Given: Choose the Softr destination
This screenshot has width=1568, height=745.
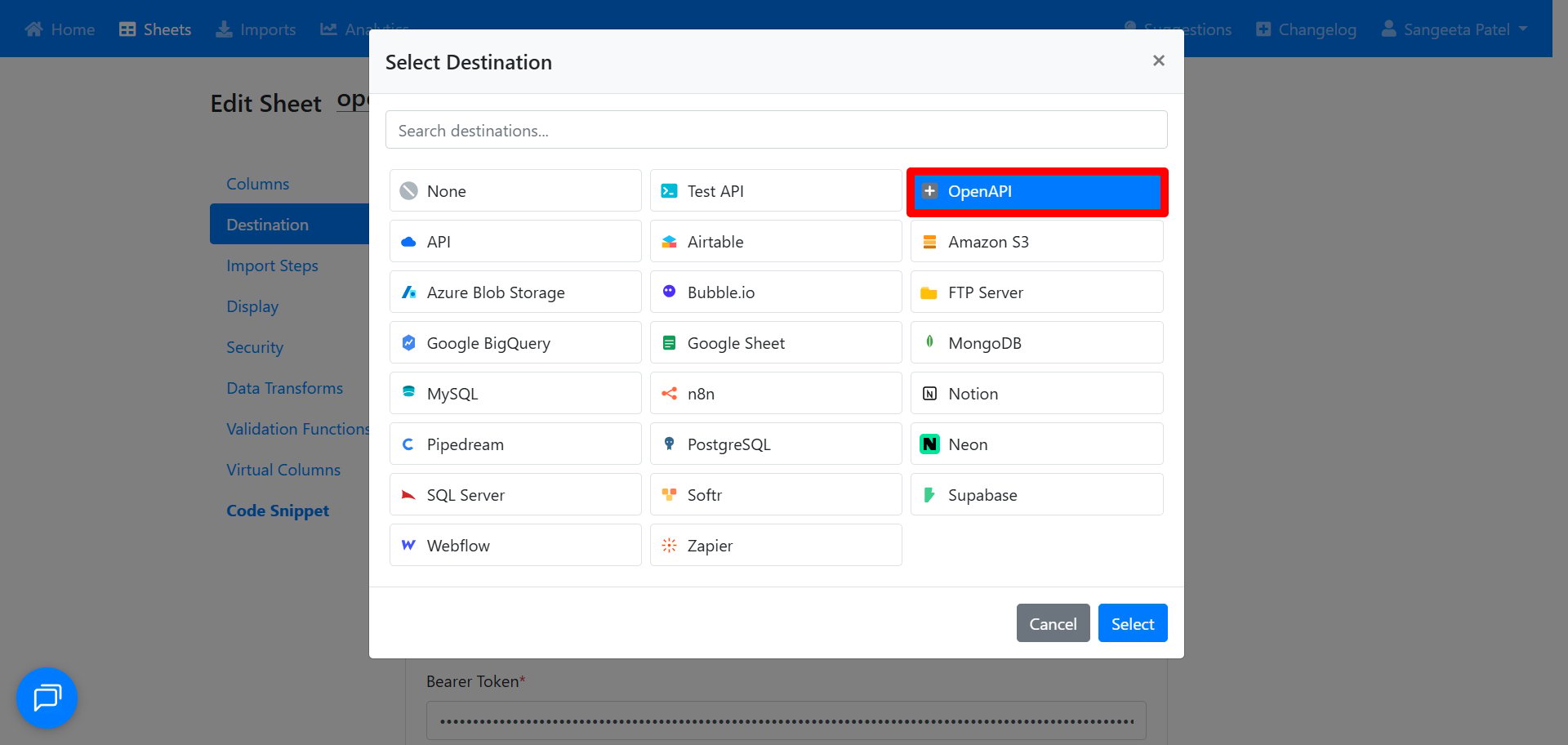Looking at the screenshot, I should 776,494.
